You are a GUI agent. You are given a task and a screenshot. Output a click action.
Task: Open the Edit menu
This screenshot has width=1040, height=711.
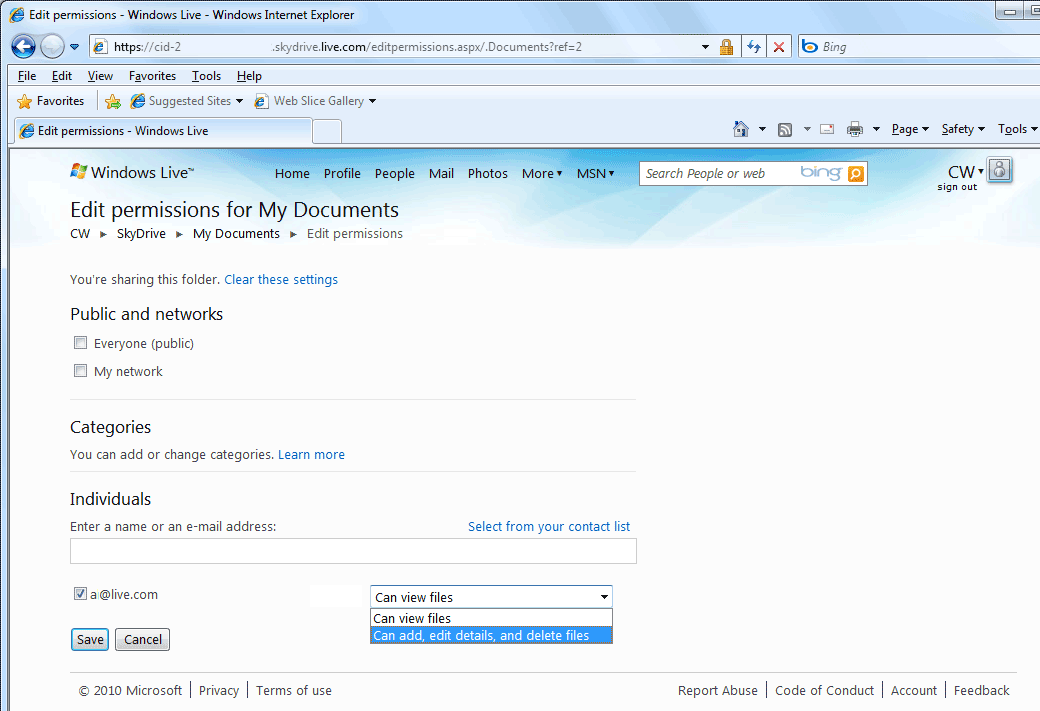coord(62,76)
